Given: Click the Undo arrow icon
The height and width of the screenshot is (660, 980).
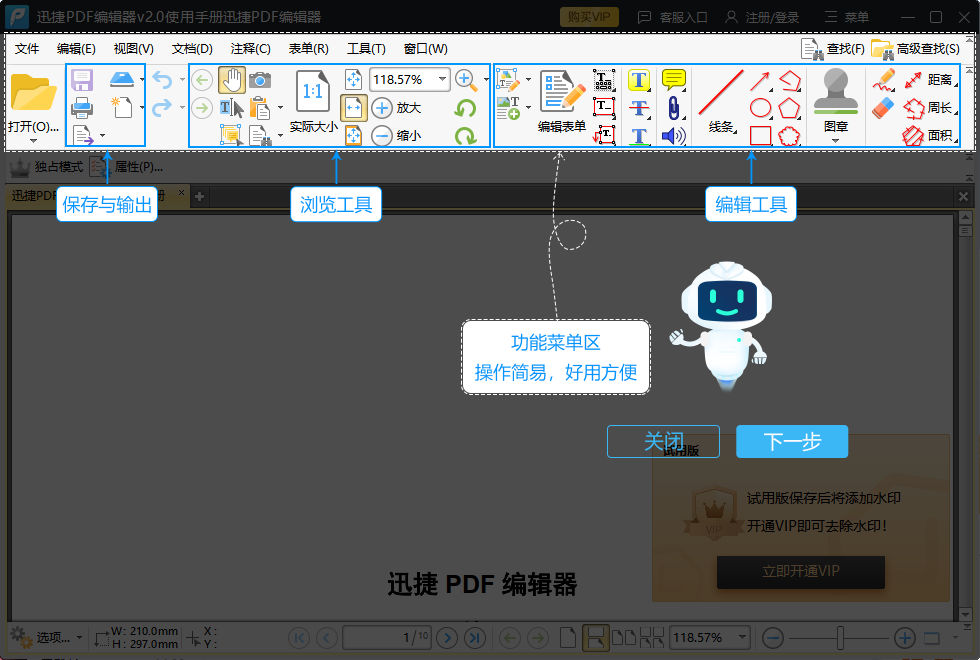Looking at the screenshot, I should pyautogui.click(x=162, y=80).
